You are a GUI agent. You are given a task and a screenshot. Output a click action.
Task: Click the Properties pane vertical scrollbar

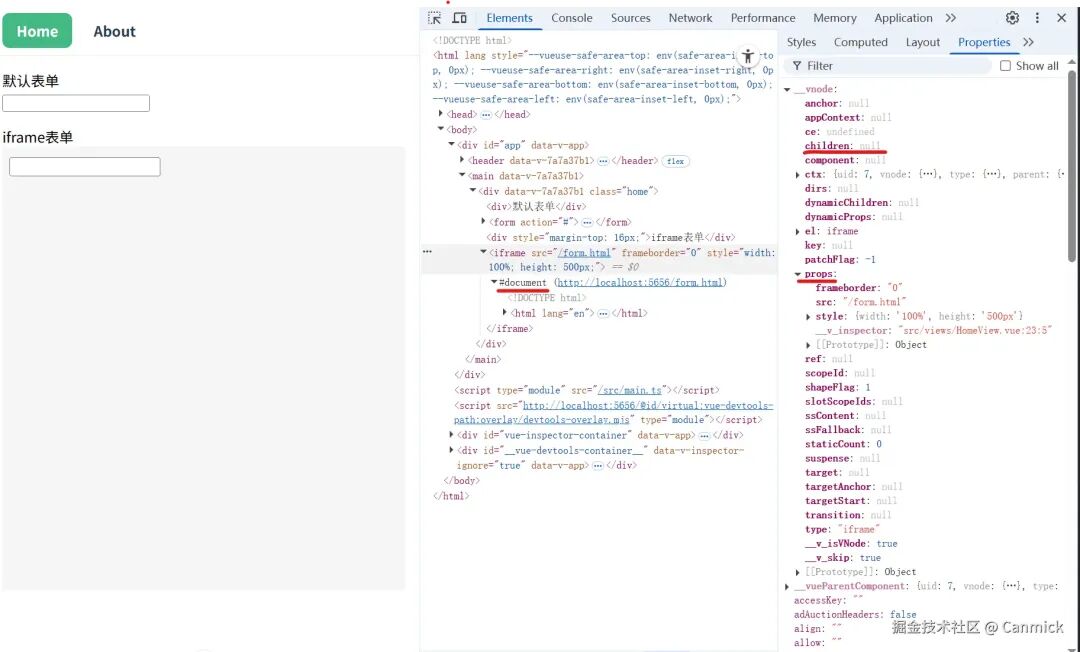(x=1072, y=165)
